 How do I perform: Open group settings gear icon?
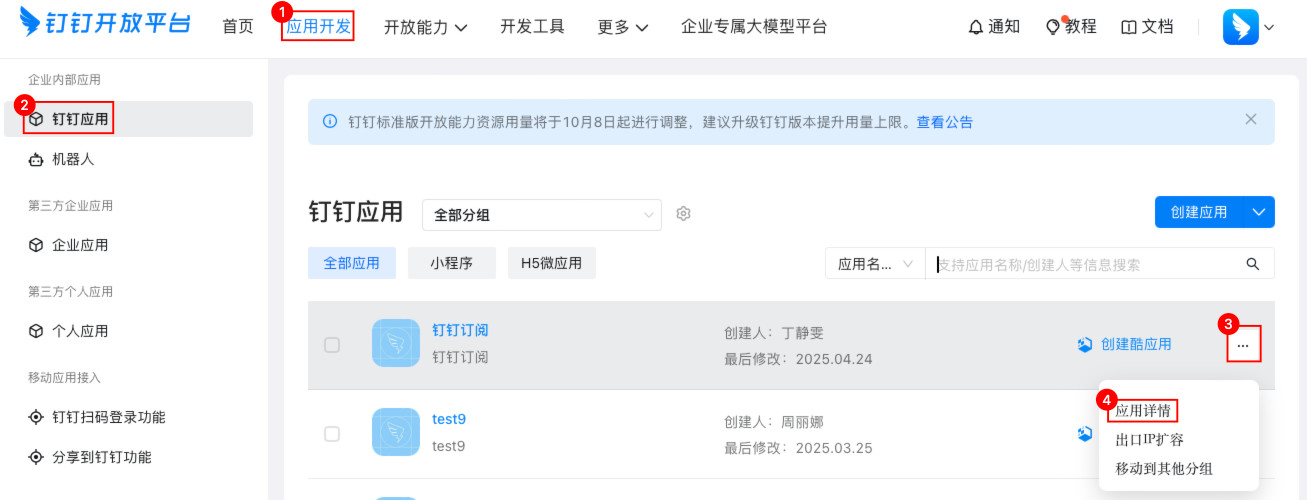[684, 213]
